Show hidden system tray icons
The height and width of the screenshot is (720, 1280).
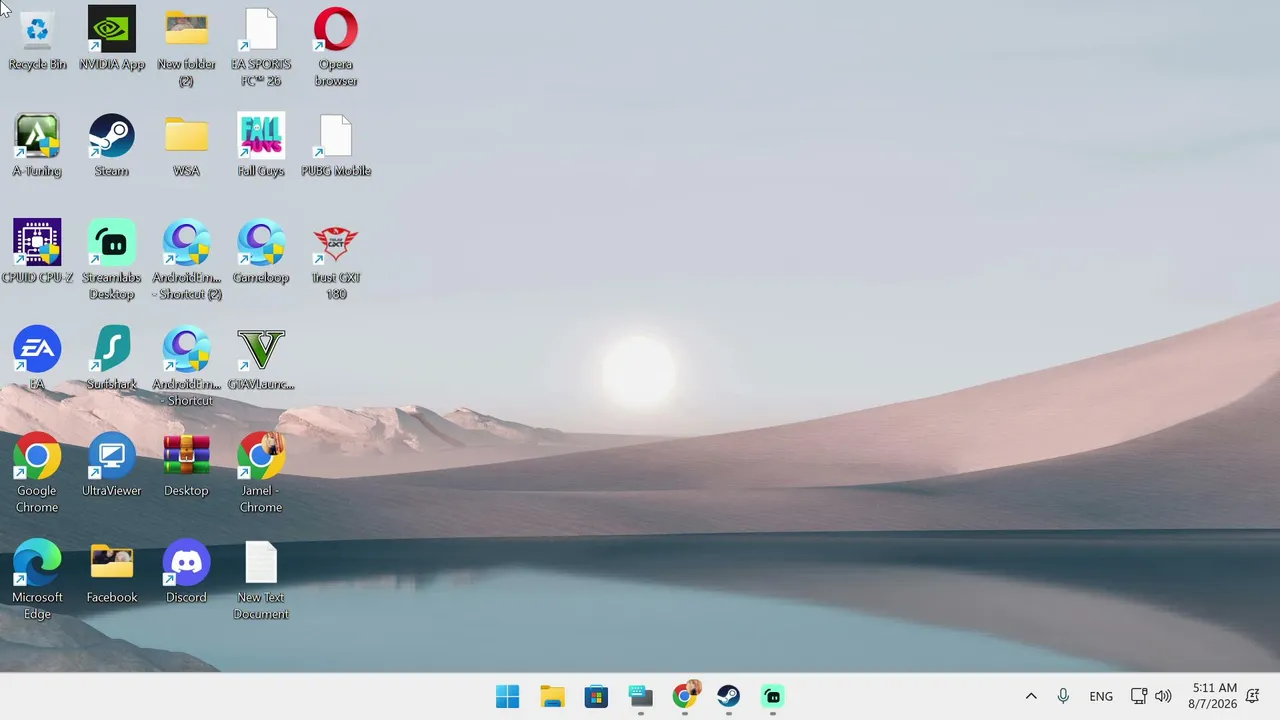click(1031, 696)
